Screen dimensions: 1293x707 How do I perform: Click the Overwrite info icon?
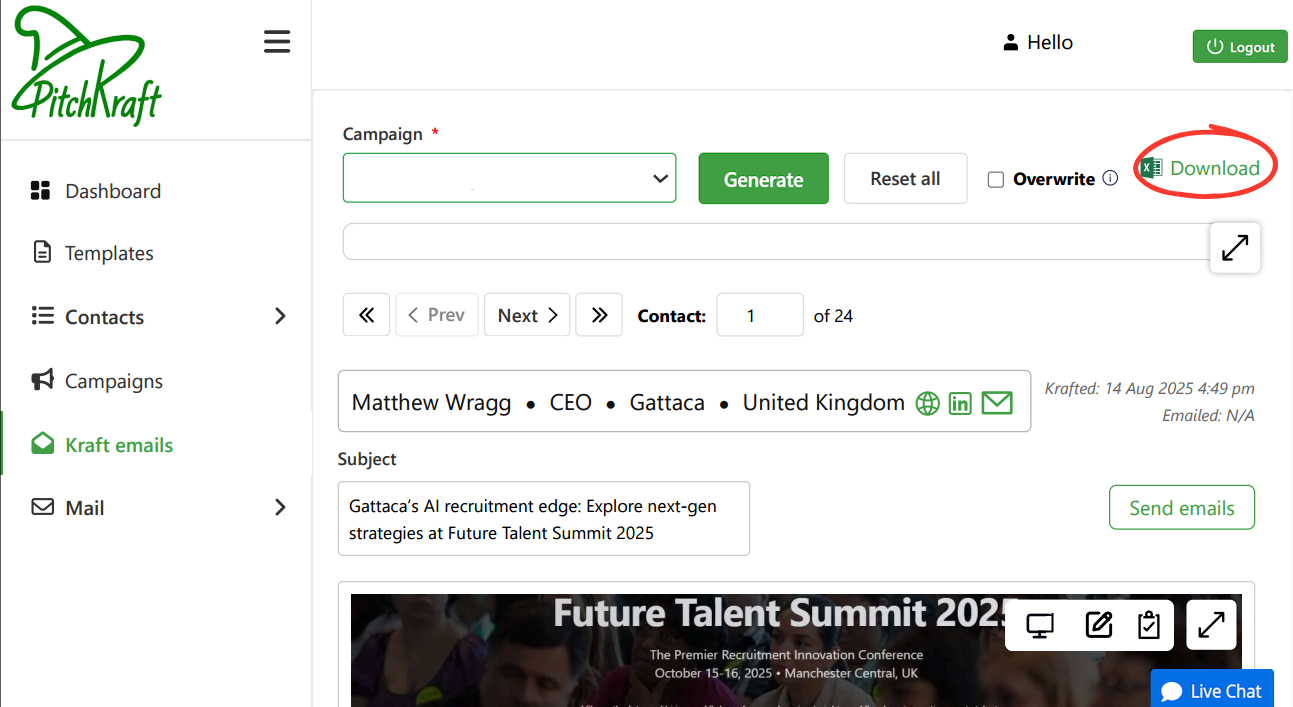point(1110,179)
